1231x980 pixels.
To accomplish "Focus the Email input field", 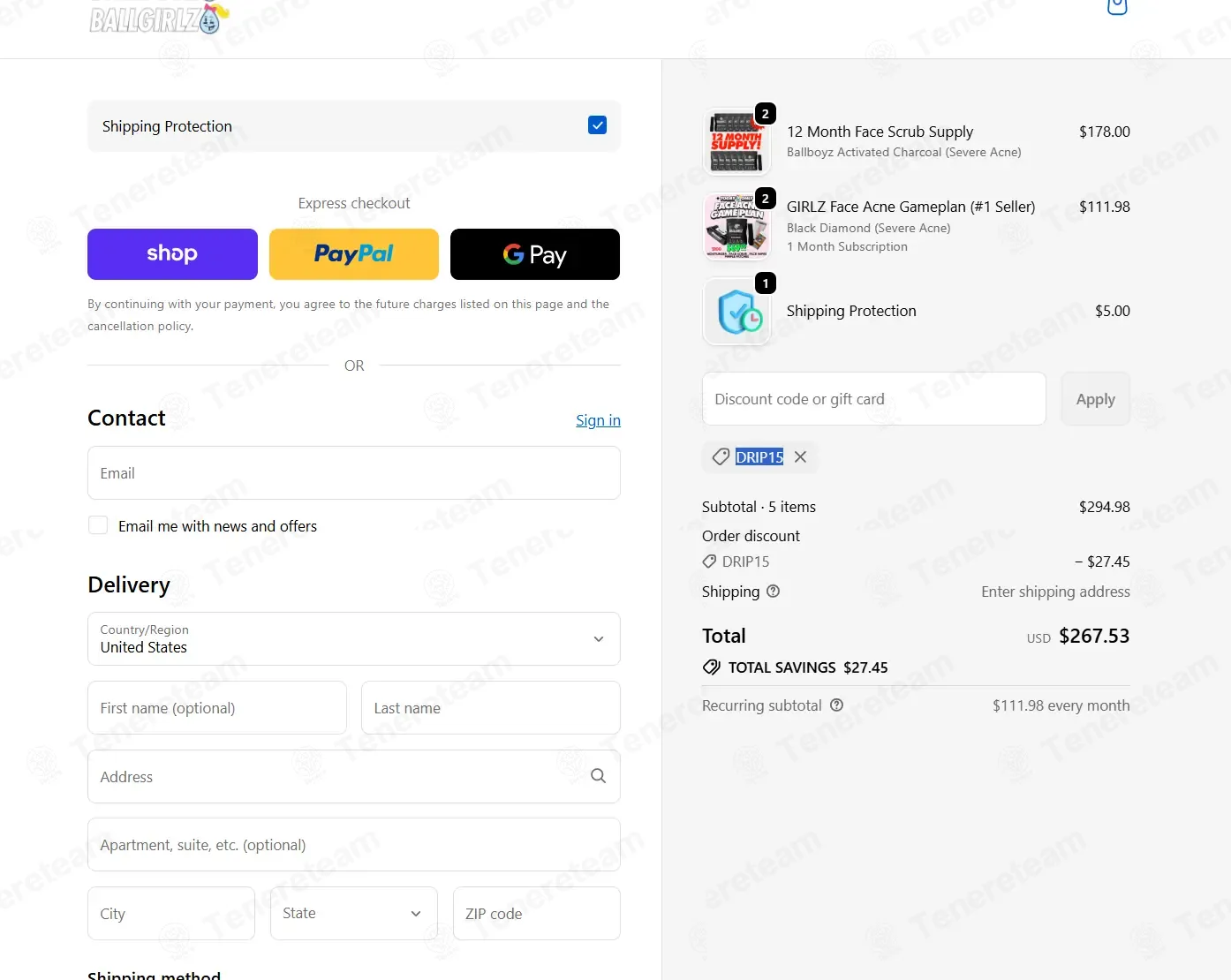I will pos(354,473).
